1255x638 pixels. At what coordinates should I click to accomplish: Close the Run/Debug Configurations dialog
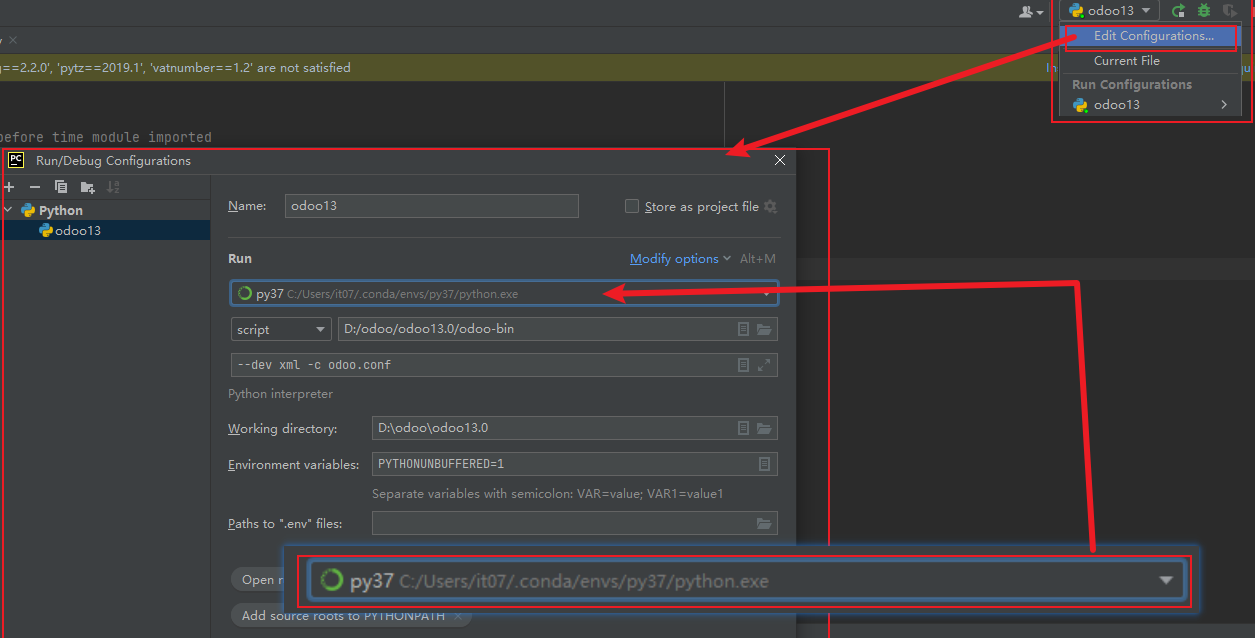pyautogui.click(x=780, y=160)
